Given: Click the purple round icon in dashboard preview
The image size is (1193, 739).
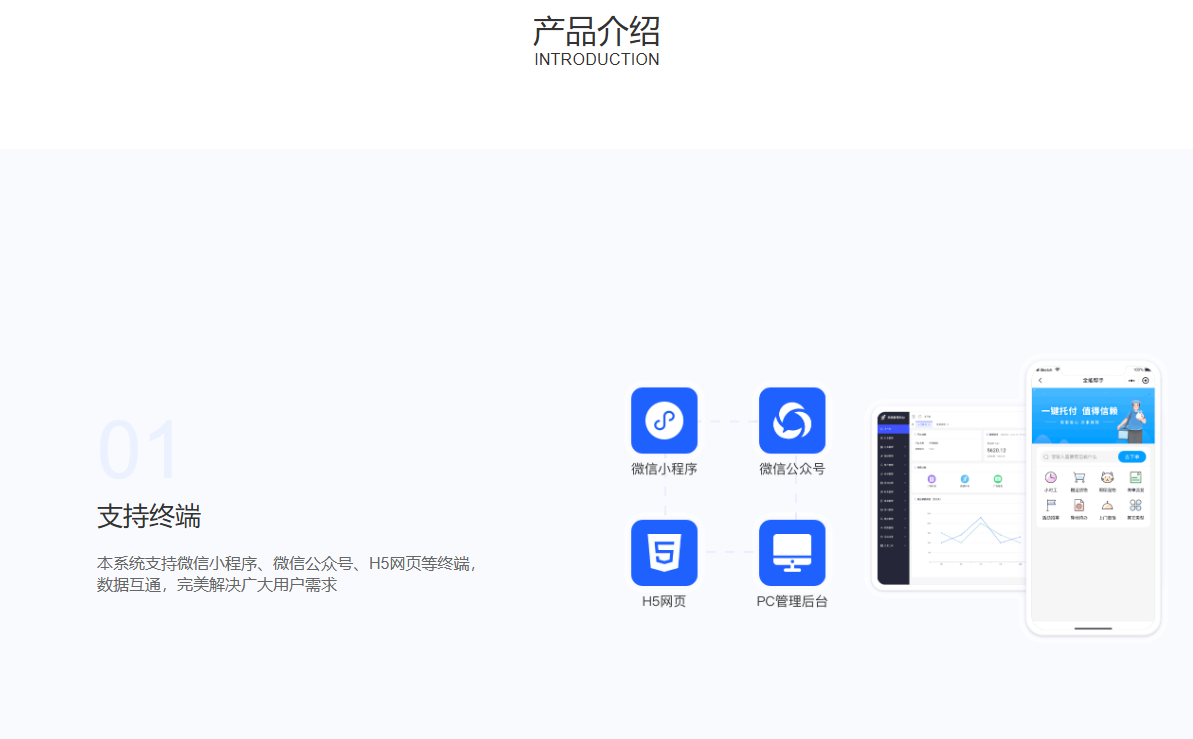Looking at the screenshot, I should [x=932, y=480].
